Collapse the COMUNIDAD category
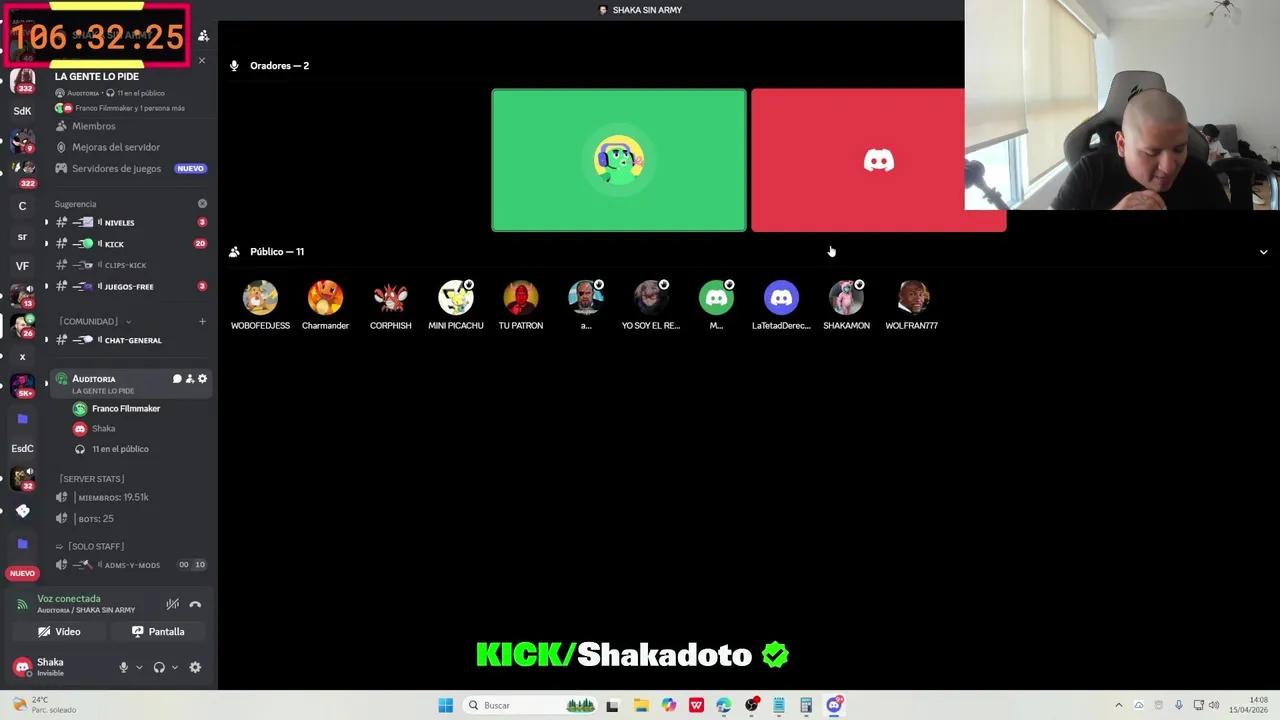 click(95, 321)
